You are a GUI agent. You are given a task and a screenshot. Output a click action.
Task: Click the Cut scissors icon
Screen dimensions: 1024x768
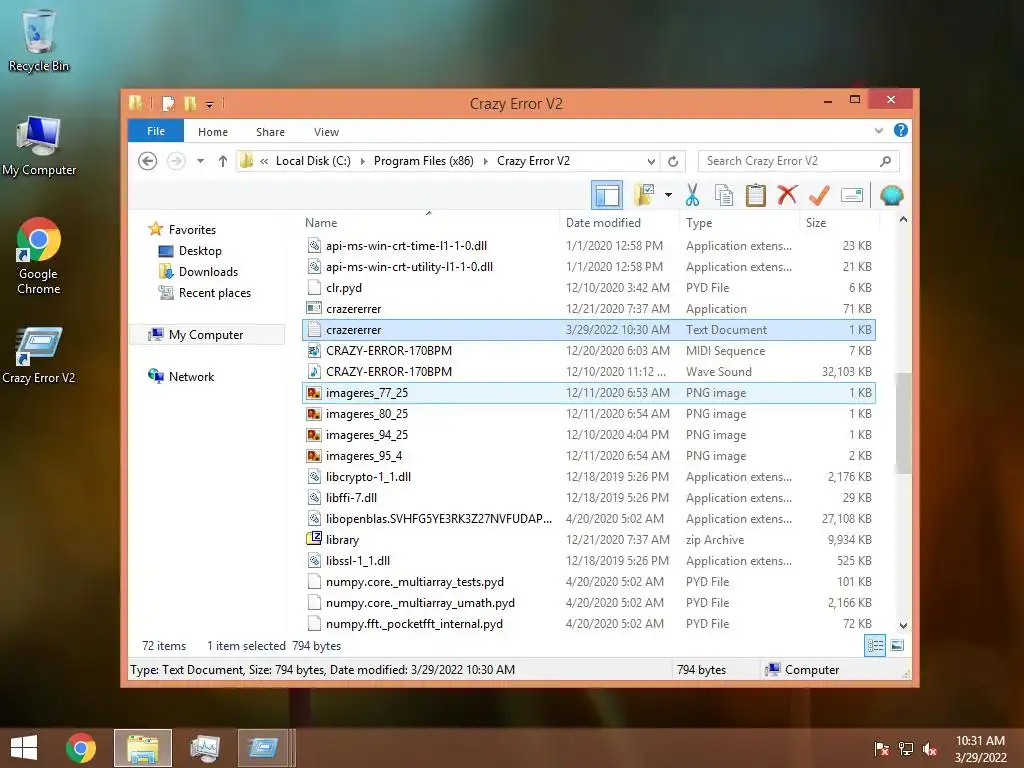692,195
